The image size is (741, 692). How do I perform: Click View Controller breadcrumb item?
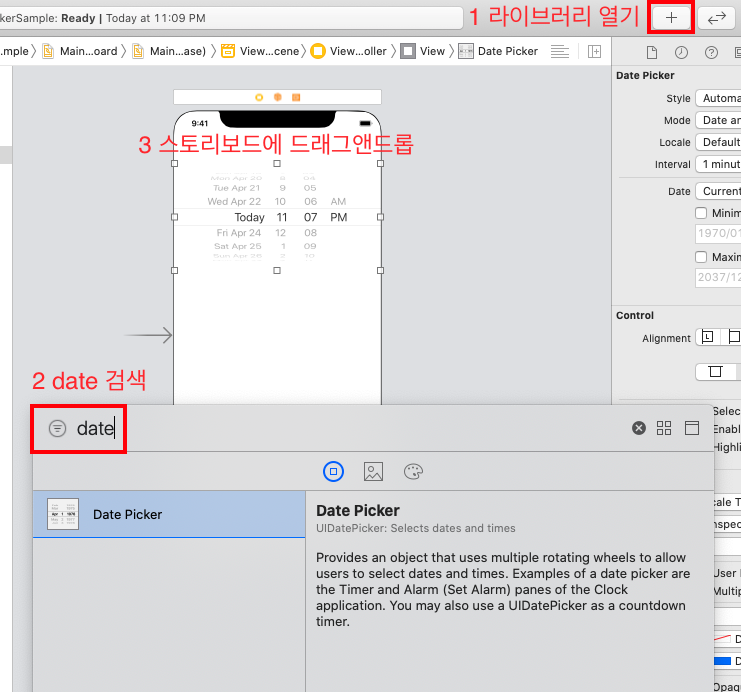[349, 51]
